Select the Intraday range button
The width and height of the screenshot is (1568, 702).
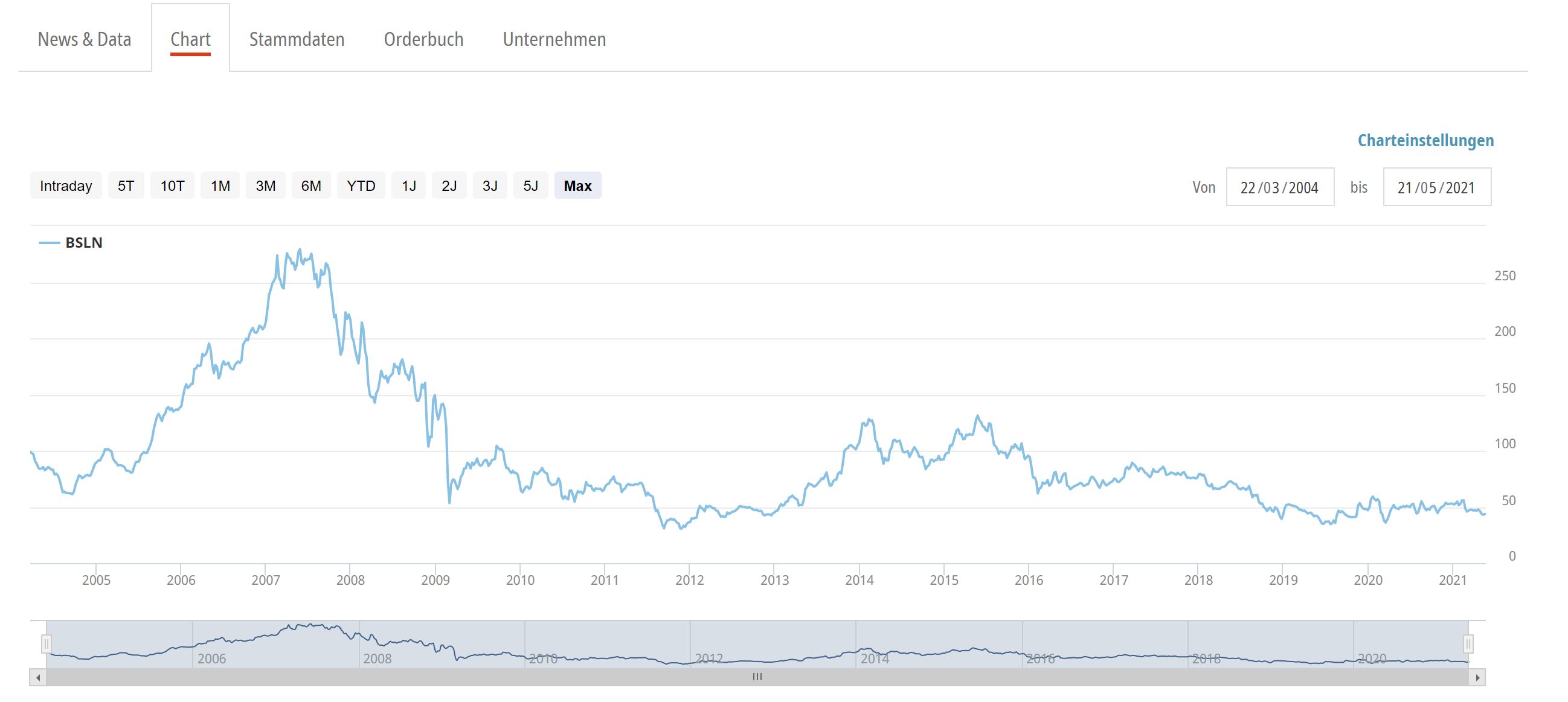pyautogui.click(x=66, y=185)
